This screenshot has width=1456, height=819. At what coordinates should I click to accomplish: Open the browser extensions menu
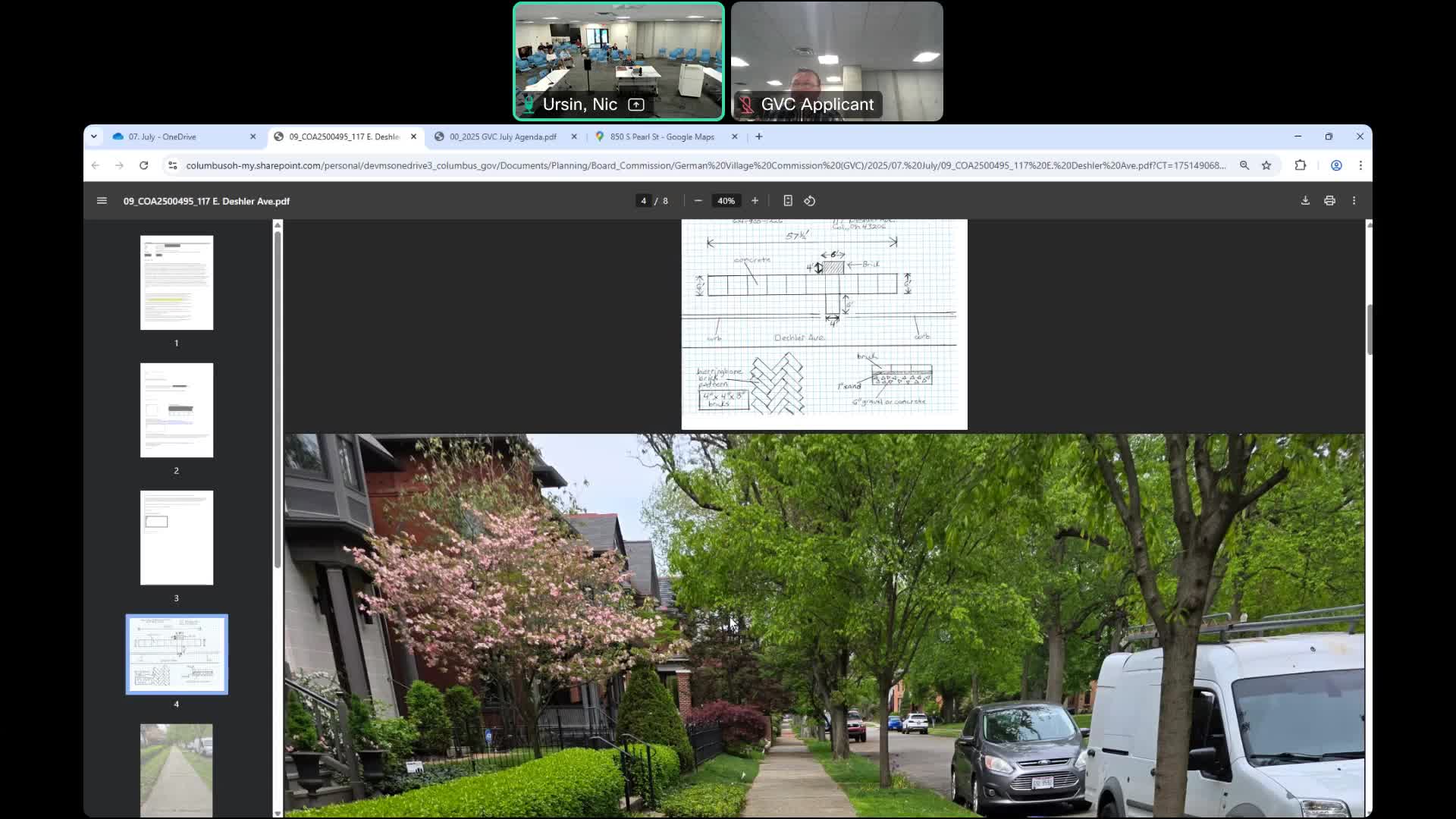point(1301,165)
